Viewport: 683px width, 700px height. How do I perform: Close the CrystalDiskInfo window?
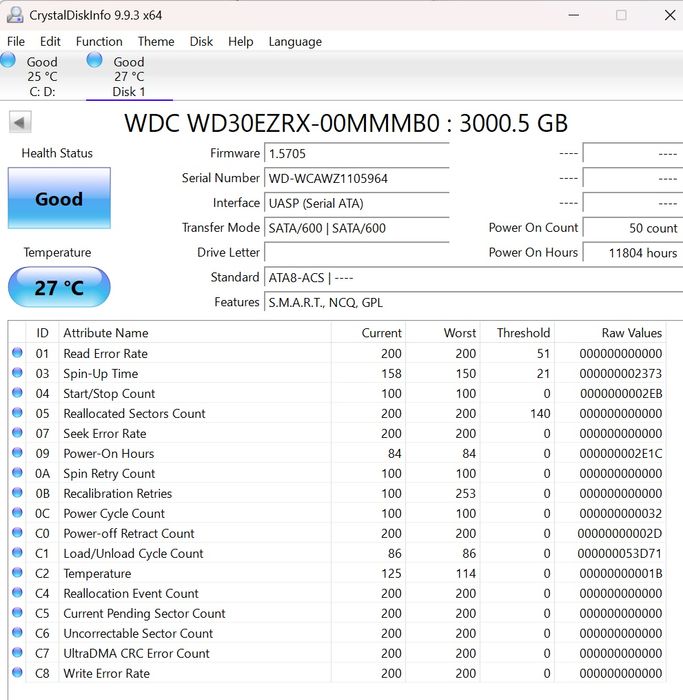click(670, 15)
